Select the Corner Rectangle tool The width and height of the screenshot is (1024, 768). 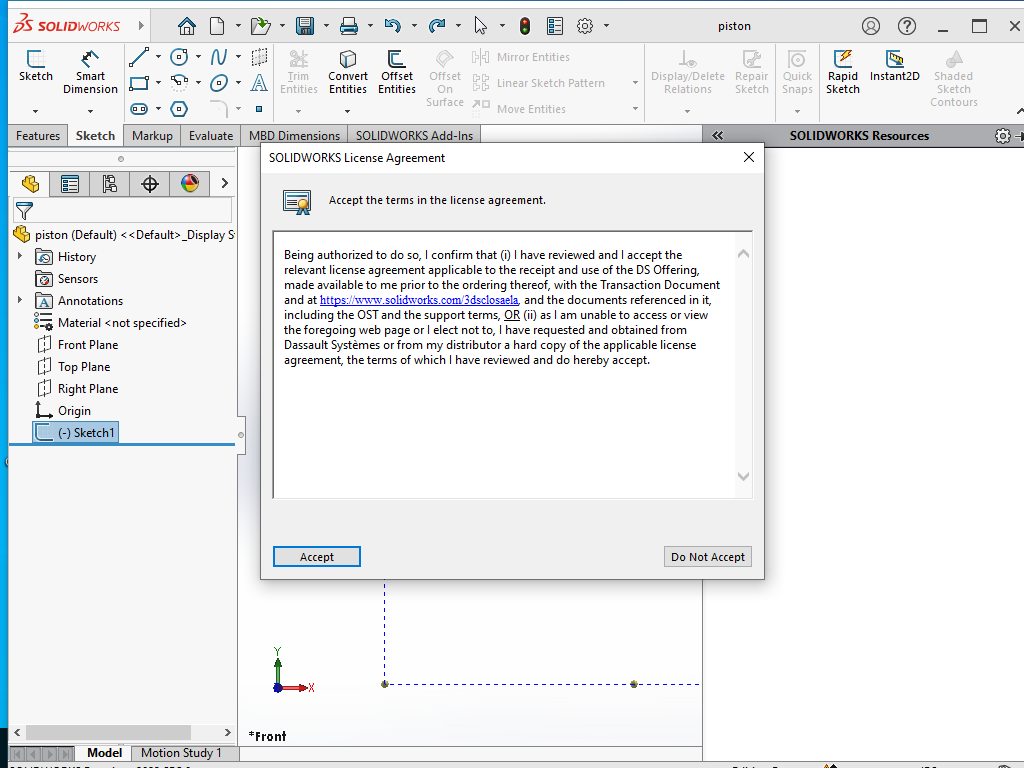click(x=139, y=83)
